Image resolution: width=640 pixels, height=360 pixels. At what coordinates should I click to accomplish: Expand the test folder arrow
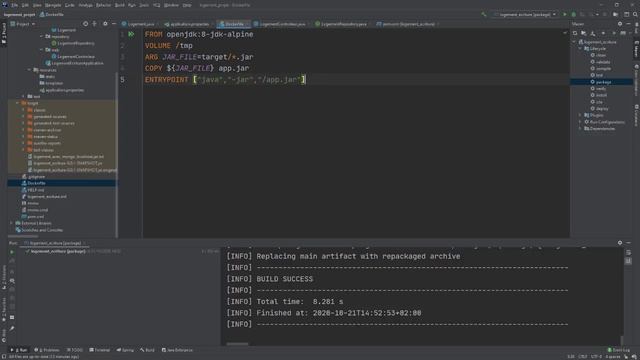point(24,97)
